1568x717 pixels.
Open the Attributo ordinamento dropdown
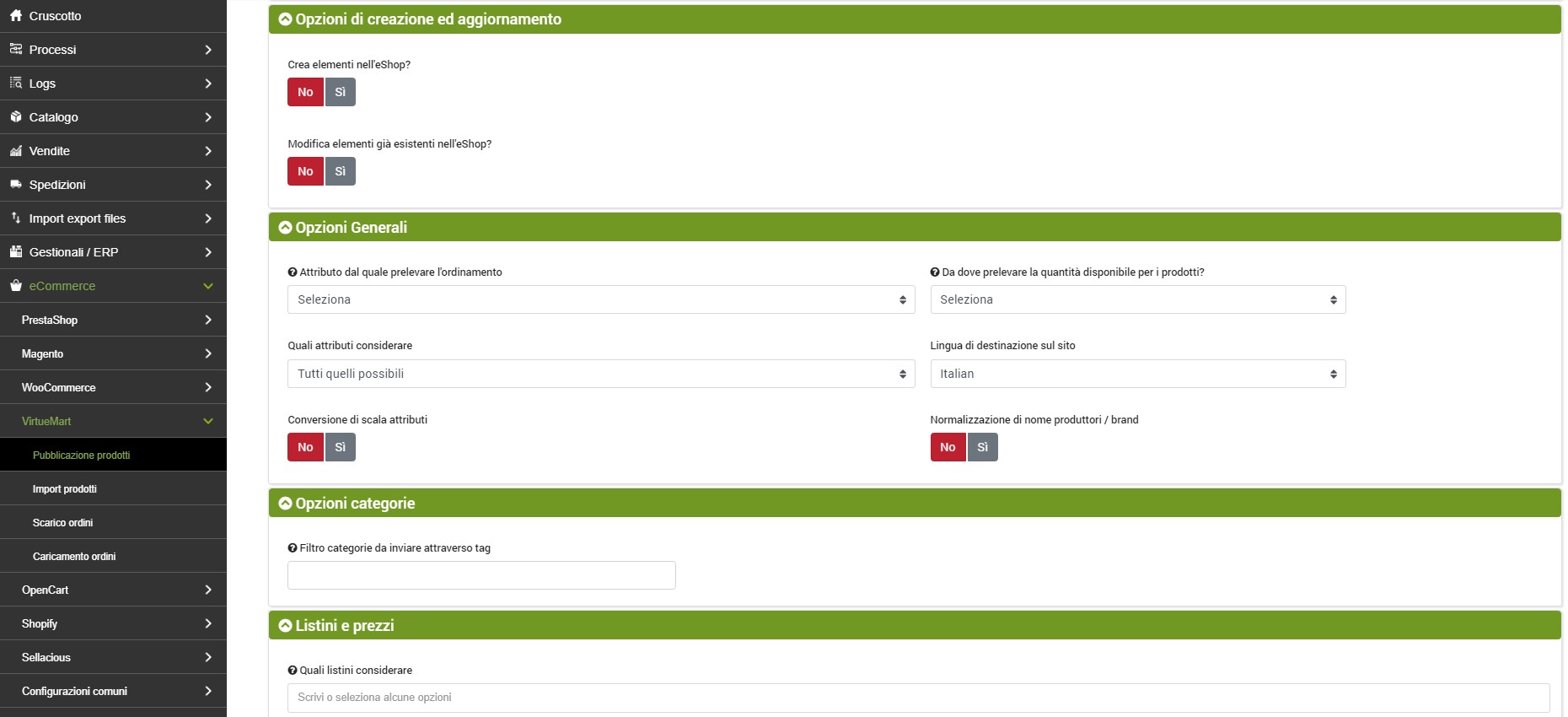coord(600,299)
